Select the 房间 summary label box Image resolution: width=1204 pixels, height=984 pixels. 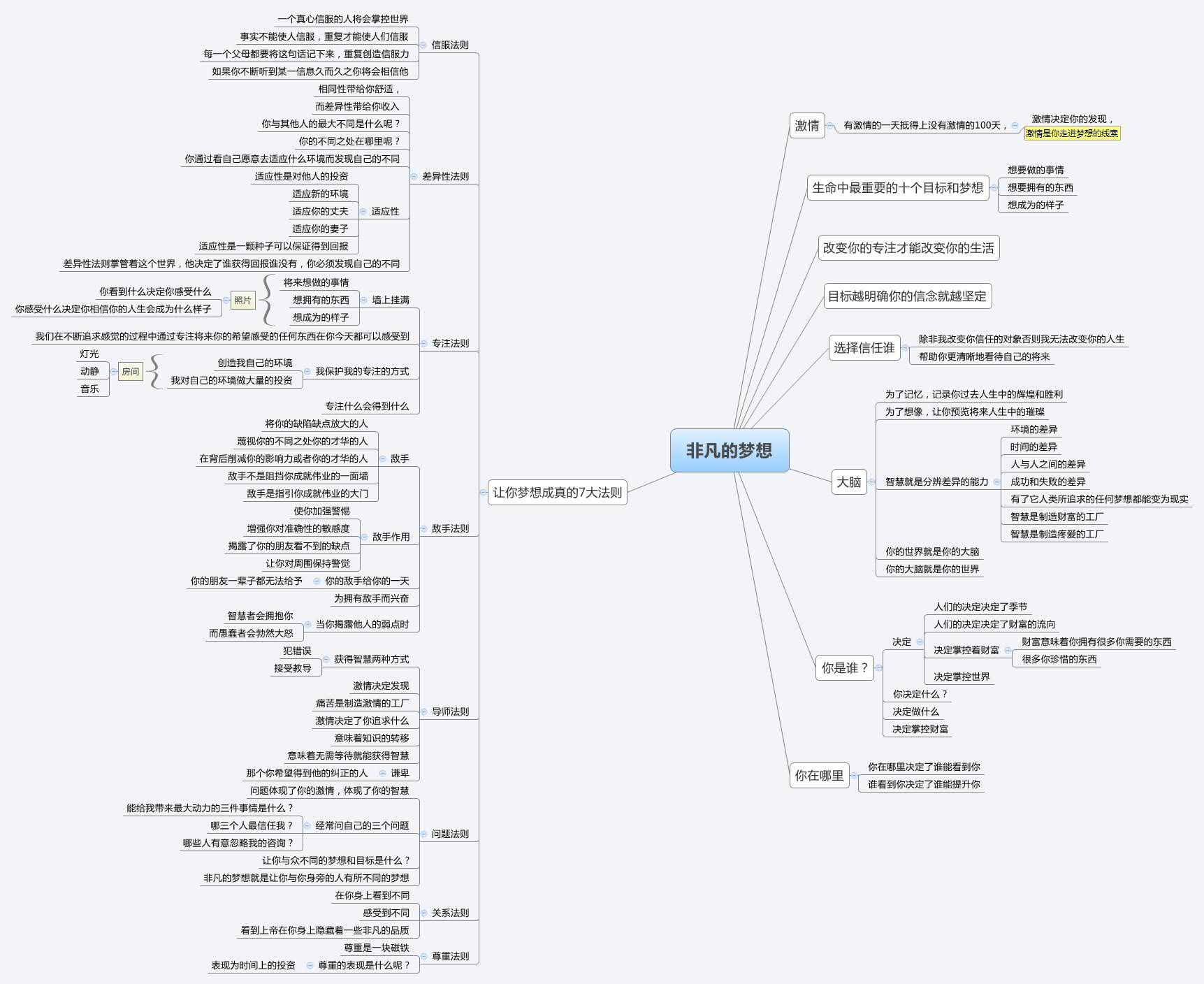click(130, 372)
